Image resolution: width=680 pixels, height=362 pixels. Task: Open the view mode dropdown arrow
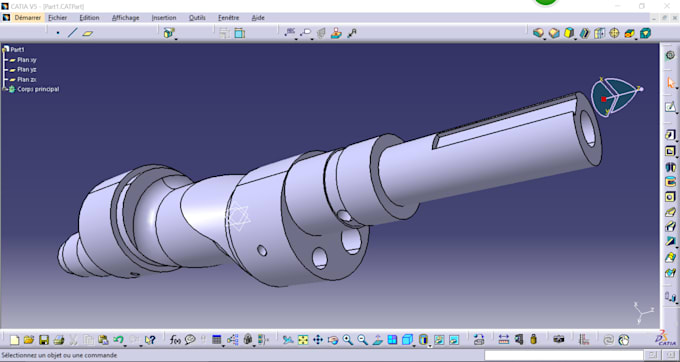tap(430, 346)
